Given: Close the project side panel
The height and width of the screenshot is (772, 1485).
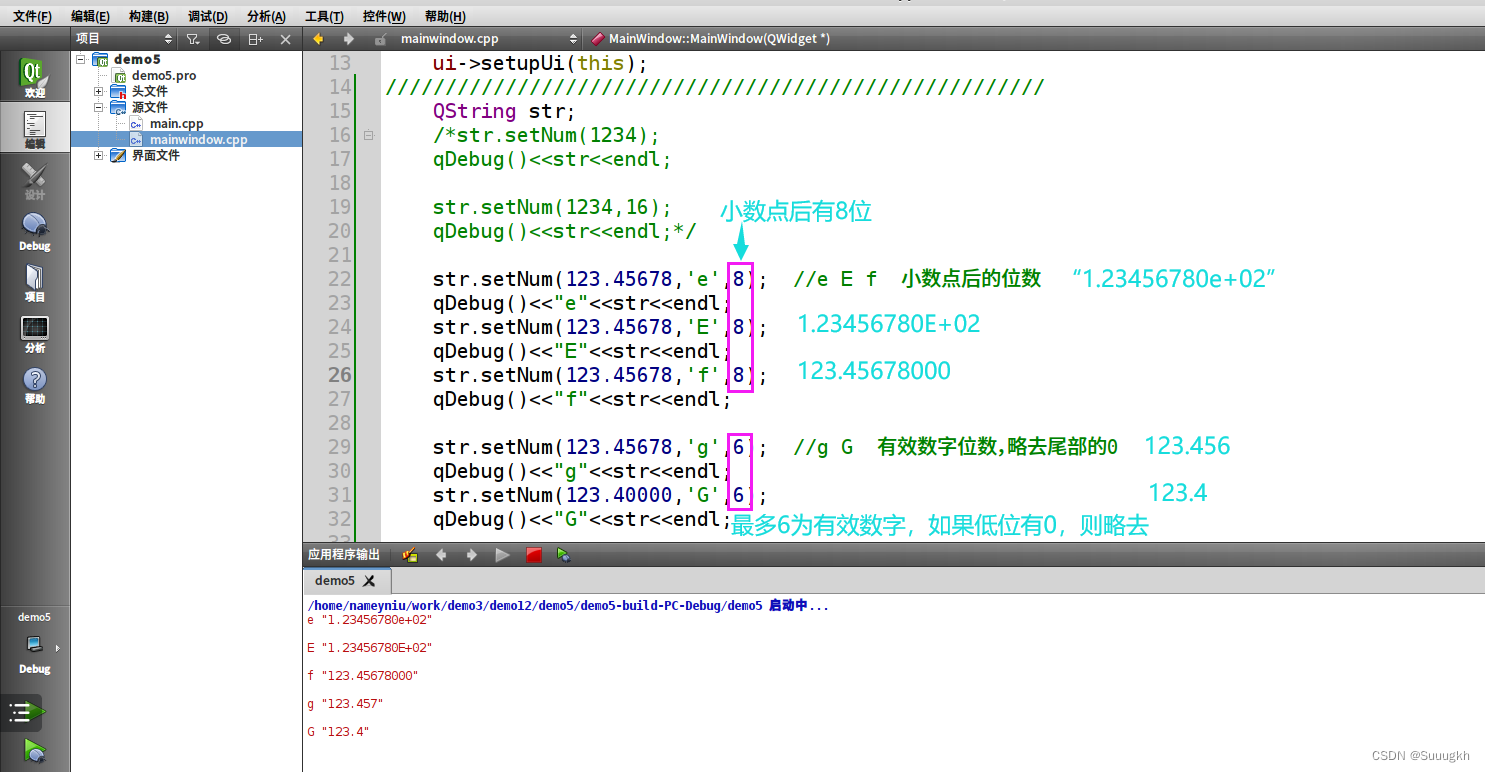Looking at the screenshot, I should [285, 39].
